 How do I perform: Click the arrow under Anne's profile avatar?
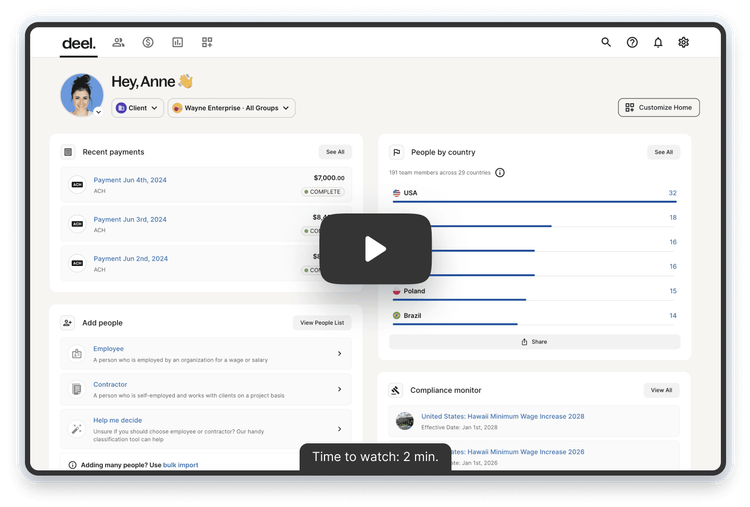point(98,112)
